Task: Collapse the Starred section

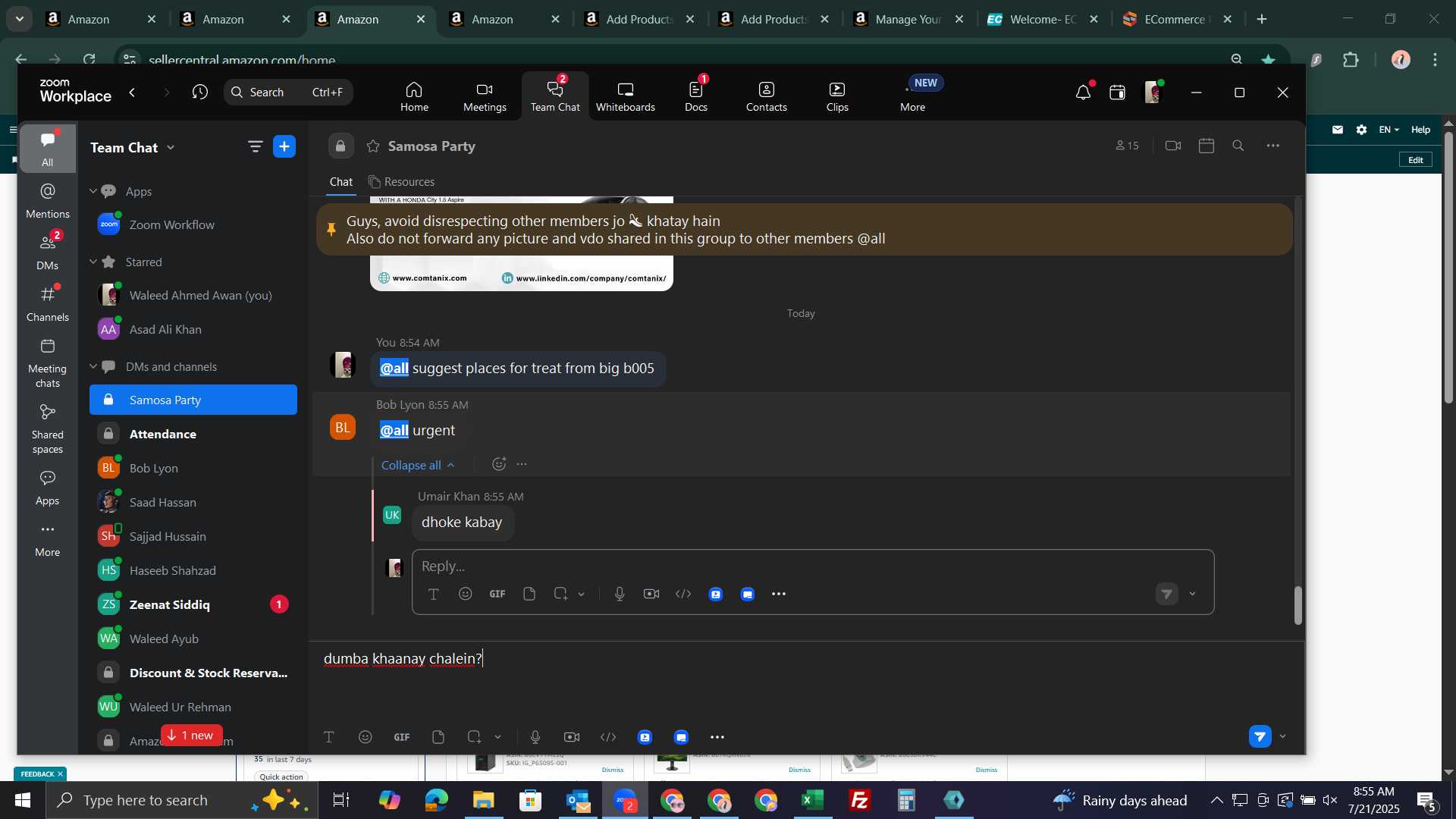Action: (x=93, y=262)
